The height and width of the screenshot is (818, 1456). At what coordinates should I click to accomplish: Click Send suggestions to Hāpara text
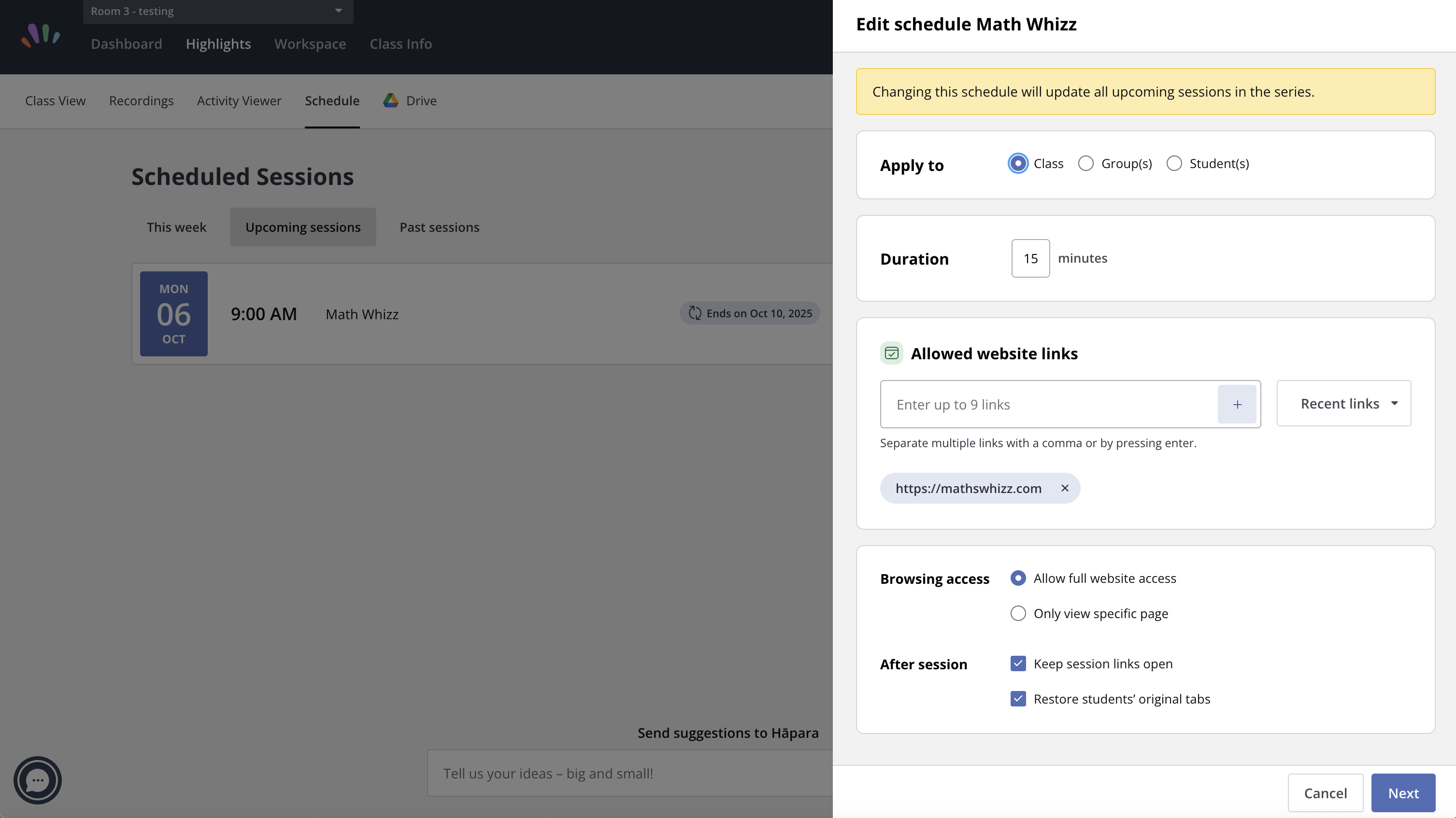pos(728,733)
